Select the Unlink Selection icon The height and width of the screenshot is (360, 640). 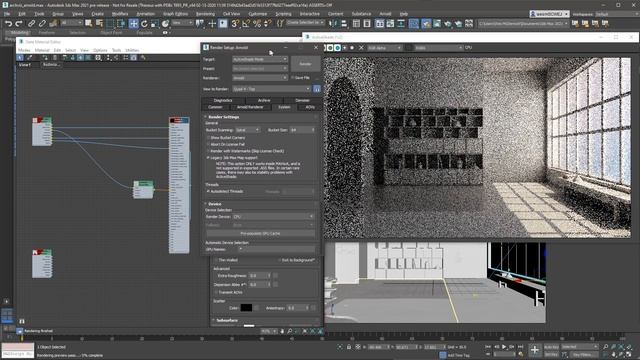coord(42,24)
